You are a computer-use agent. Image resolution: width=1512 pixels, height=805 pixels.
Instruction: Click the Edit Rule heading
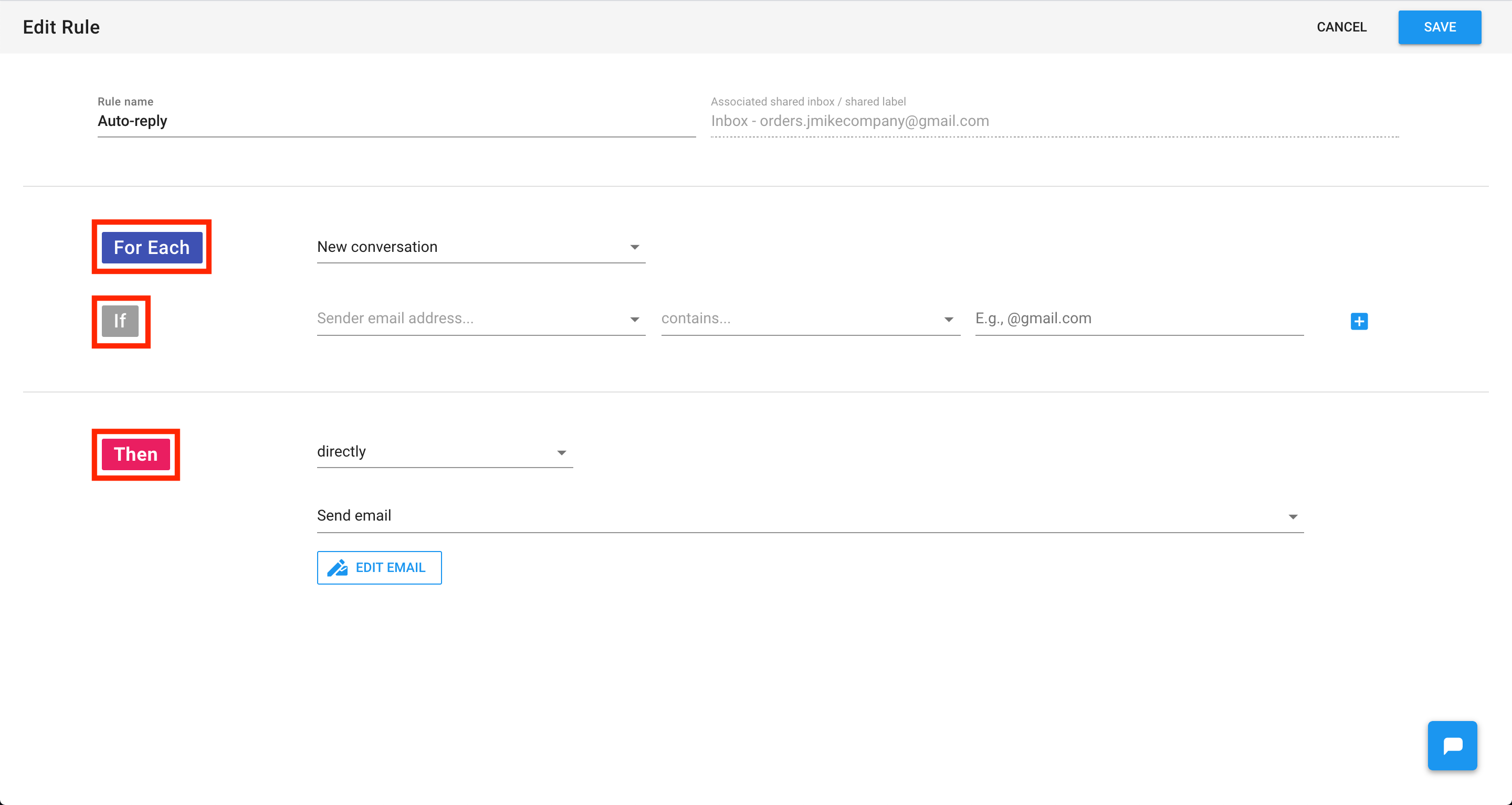click(61, 27)
